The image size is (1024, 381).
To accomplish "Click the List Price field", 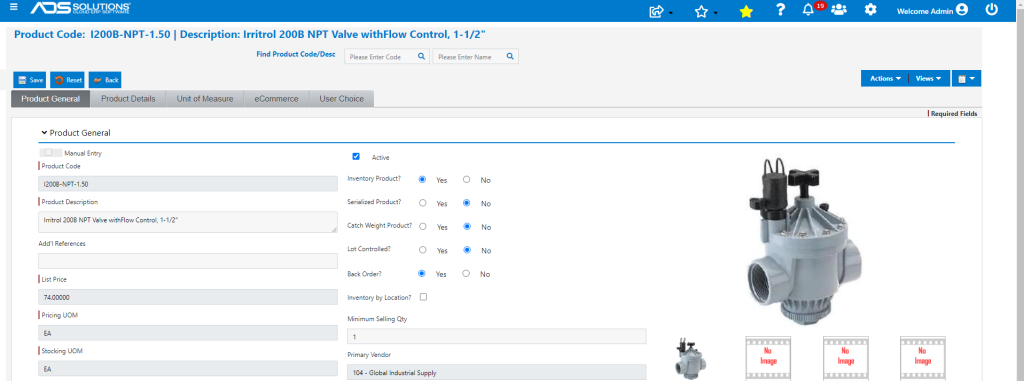I will pyautogui.click(x=188, y=297).
